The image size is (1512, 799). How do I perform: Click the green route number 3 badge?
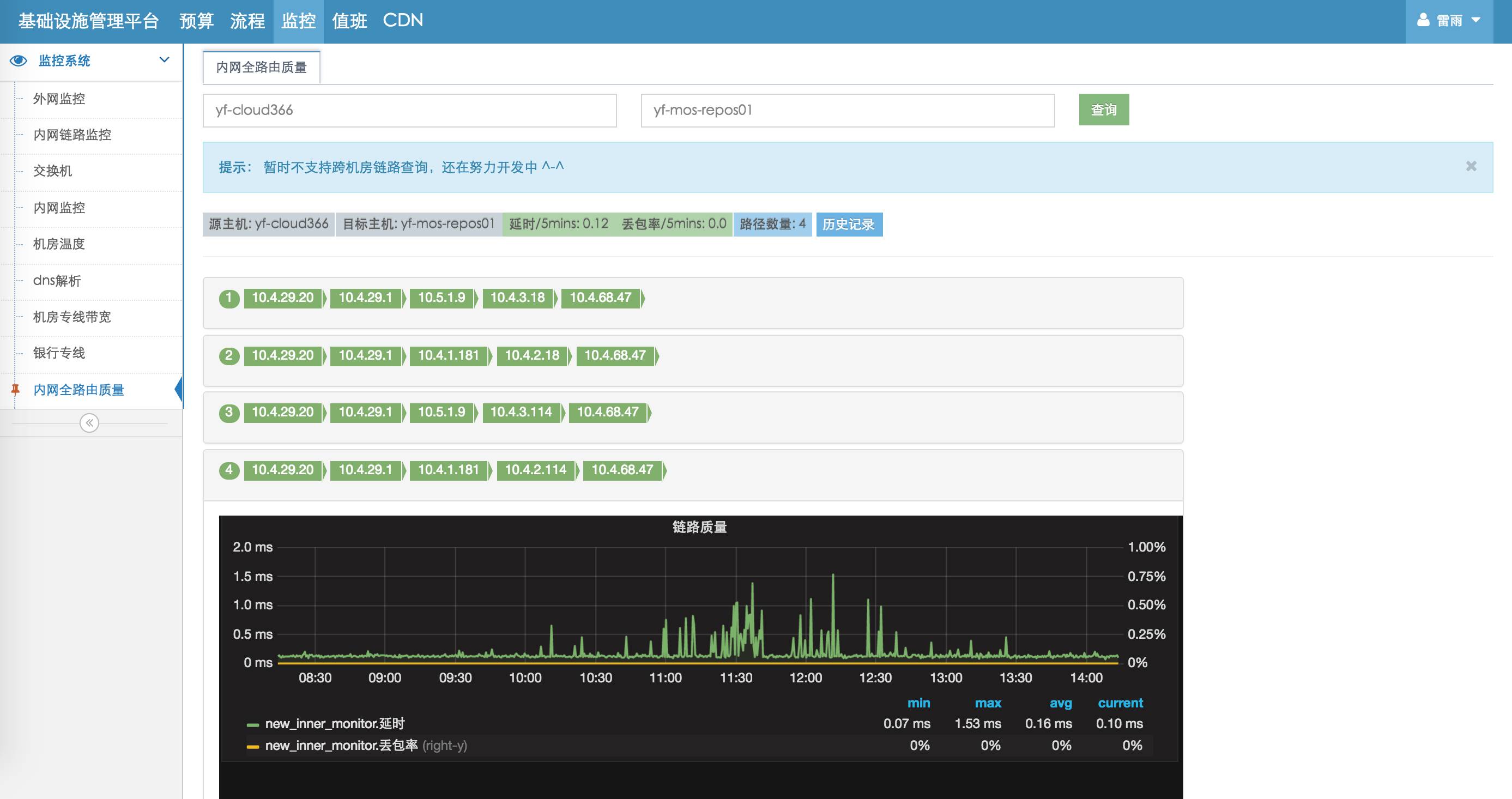point(229,413)
